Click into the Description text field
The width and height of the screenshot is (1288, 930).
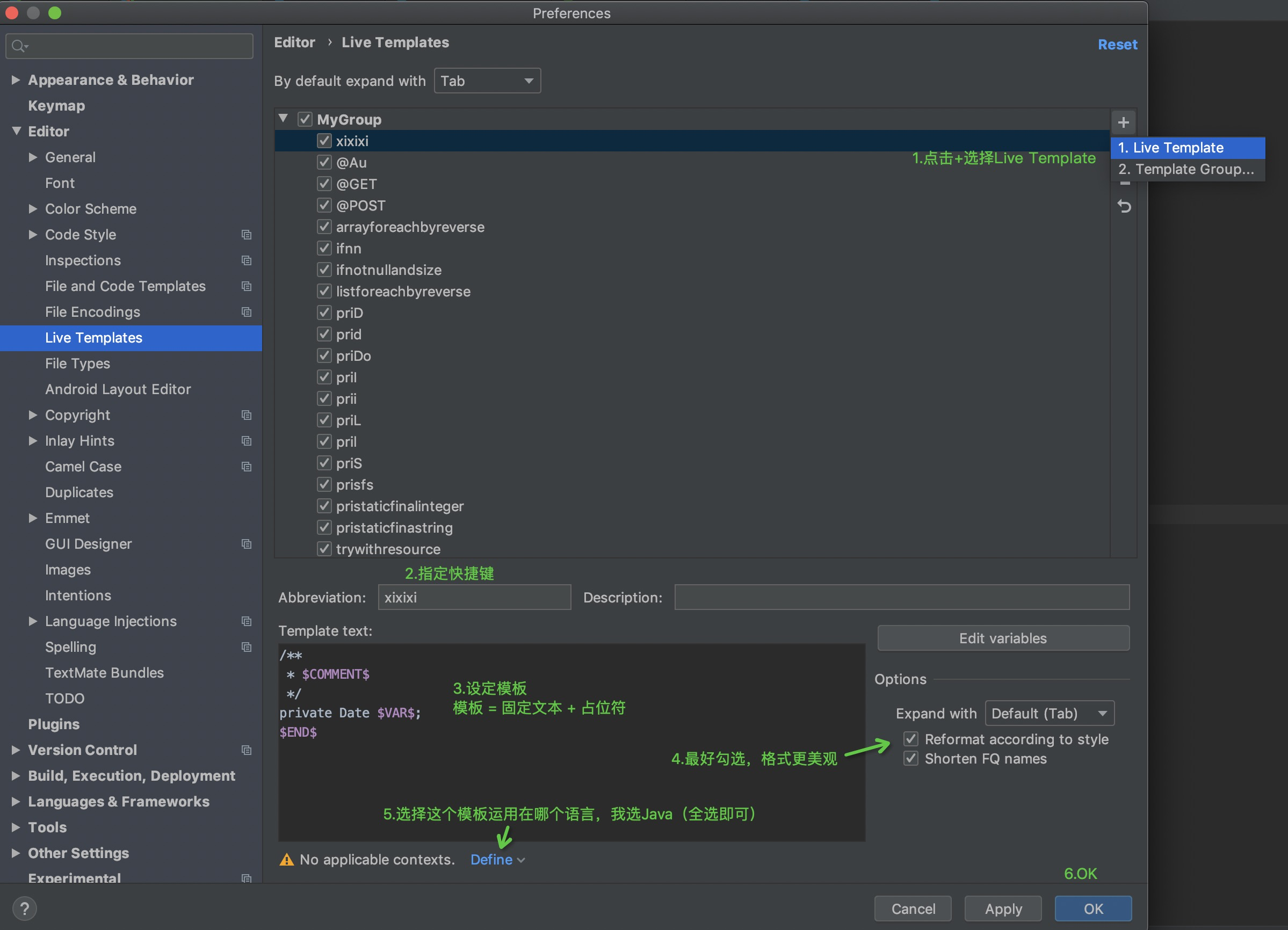tap(901, 597)
